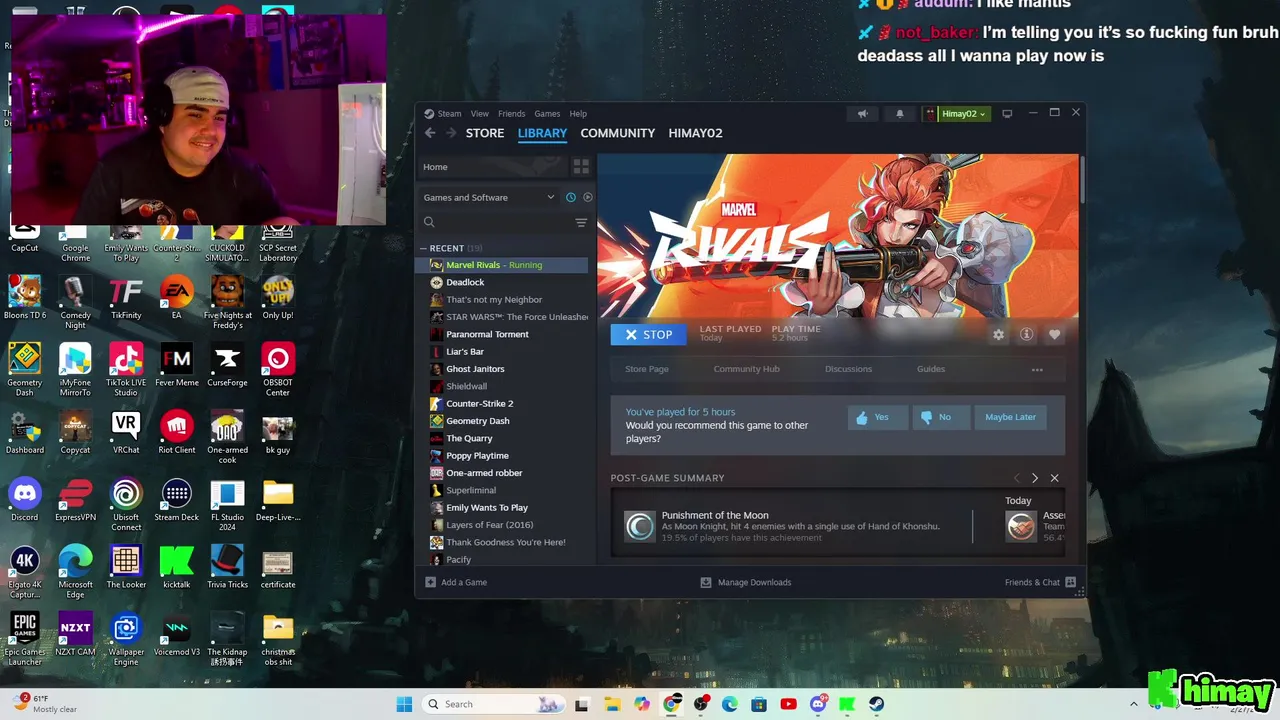Open Microsoft Store from the taskbar
1280x720 pixels.
759,704
